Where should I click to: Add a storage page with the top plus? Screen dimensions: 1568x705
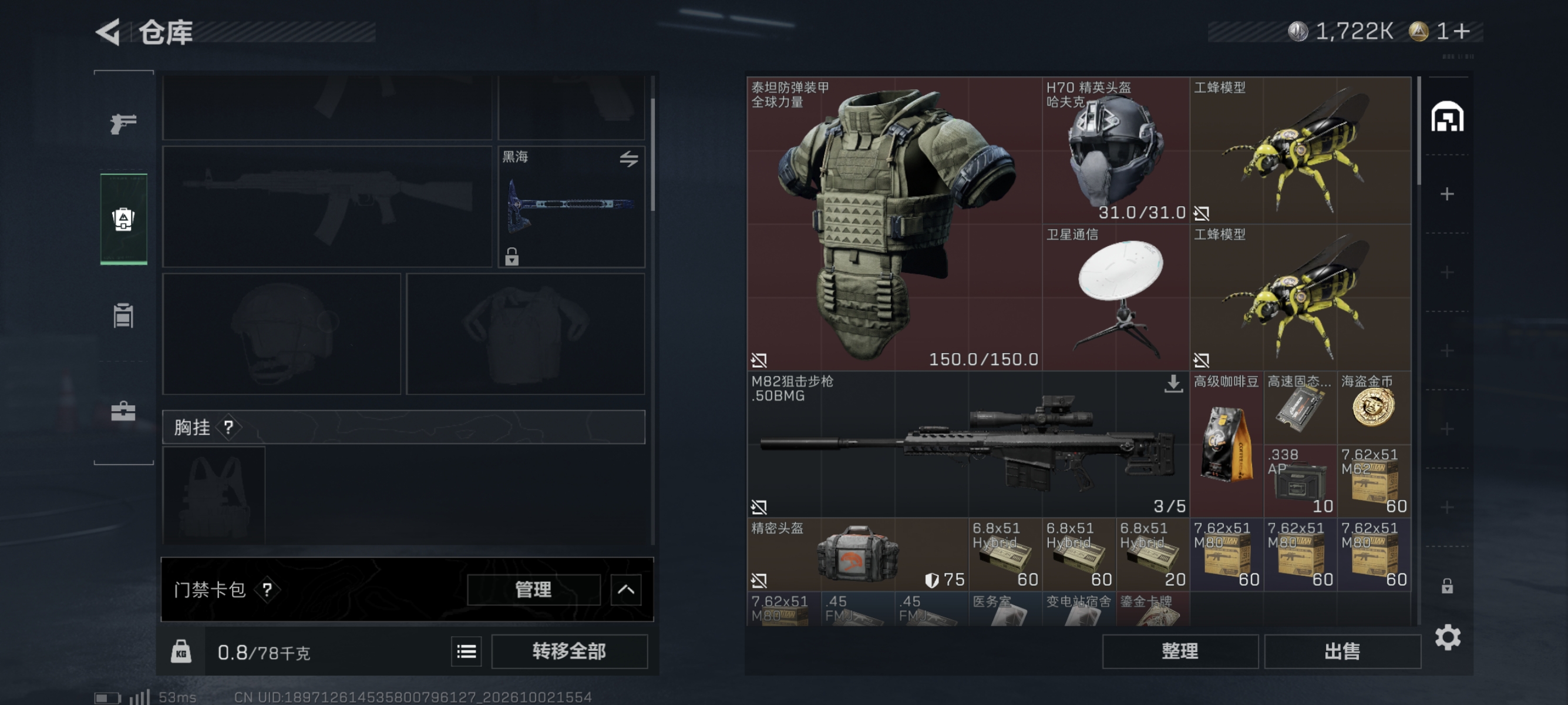[x=1448, y=194]
